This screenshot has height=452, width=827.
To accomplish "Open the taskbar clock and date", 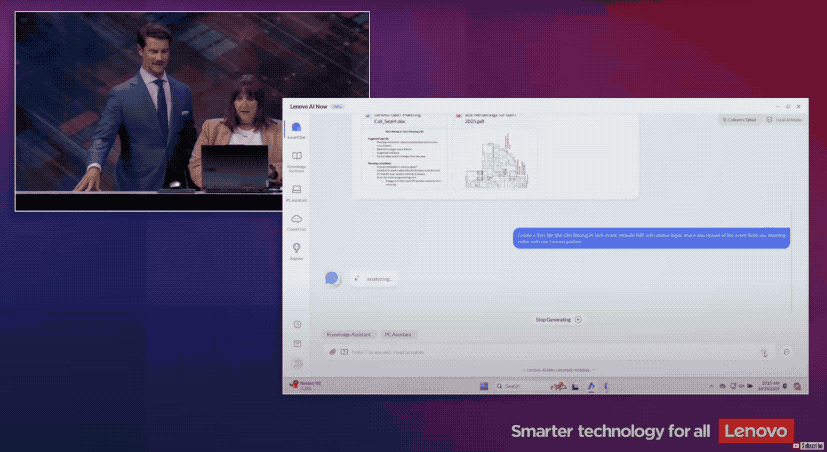I will click(x=769, y=386).
